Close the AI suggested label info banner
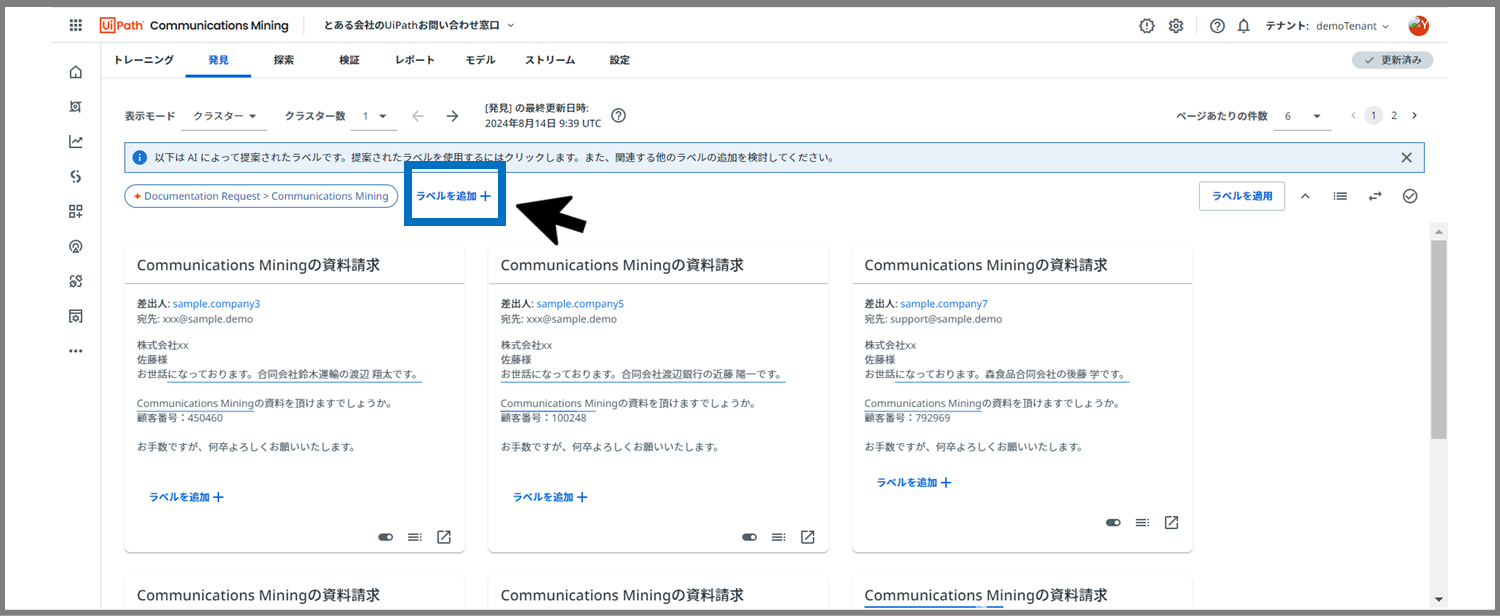 tap(1406, 158)
